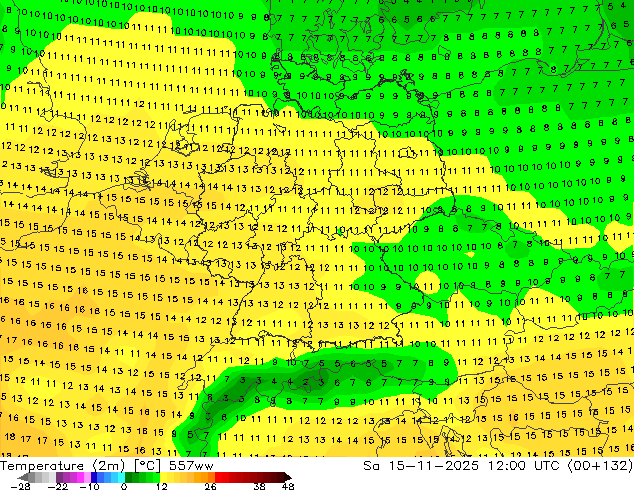Viewport: 634px width, 490px height.
Task: Click the dark blue swatch in the legend
Action: point(94,477)
